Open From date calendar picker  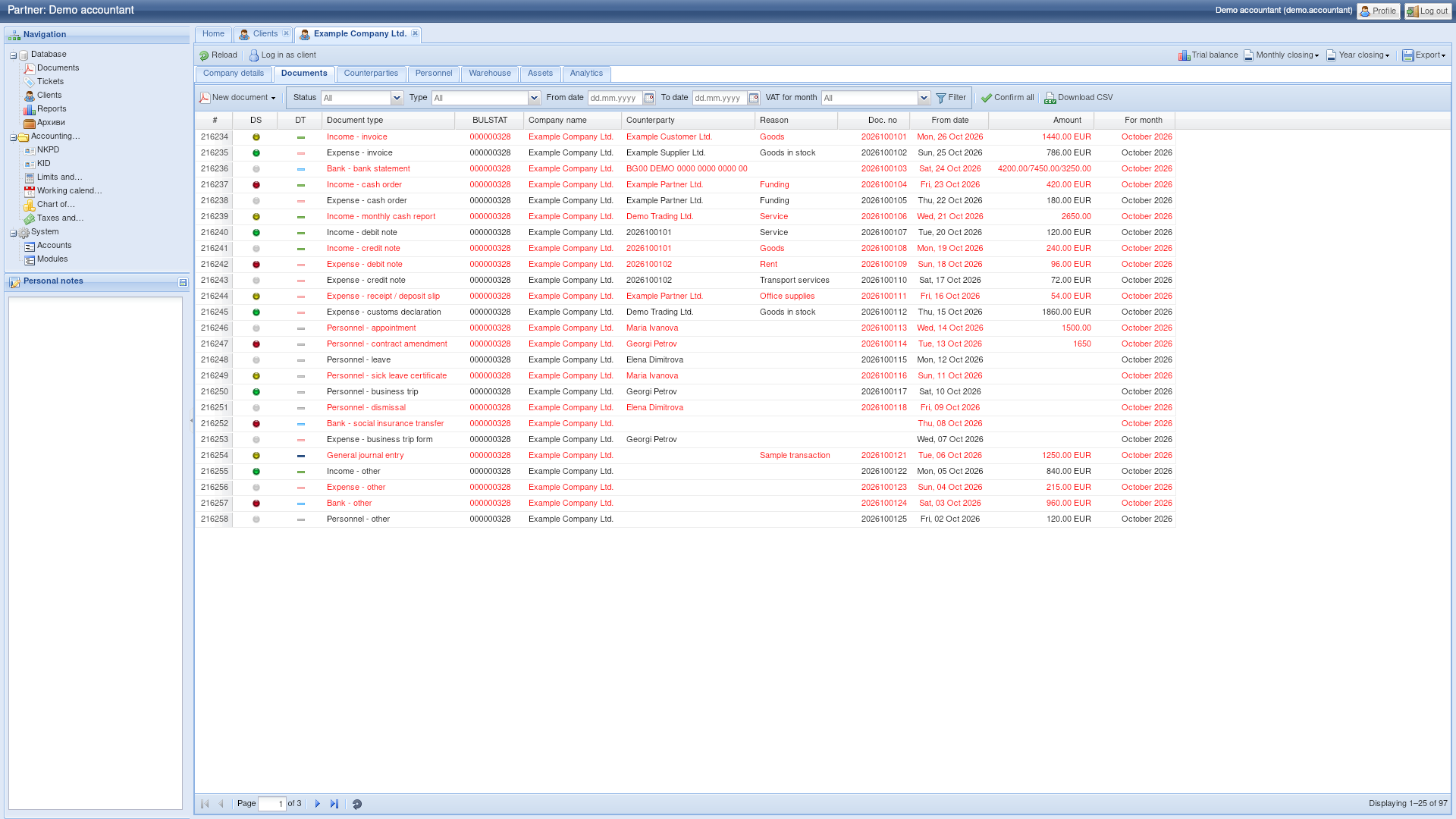649,98
